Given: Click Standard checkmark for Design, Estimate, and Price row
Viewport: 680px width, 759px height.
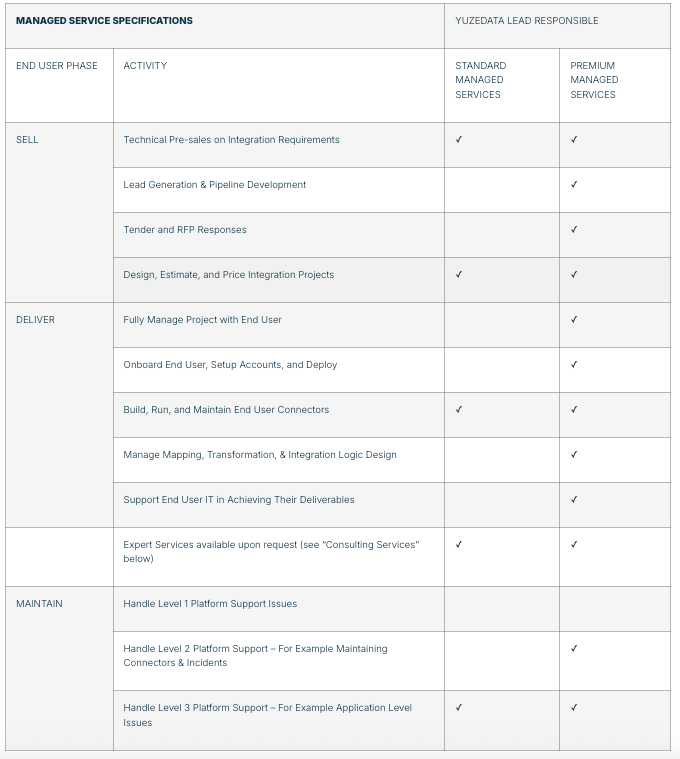Looking at the screenshot, I should click(x=459, y=275).
